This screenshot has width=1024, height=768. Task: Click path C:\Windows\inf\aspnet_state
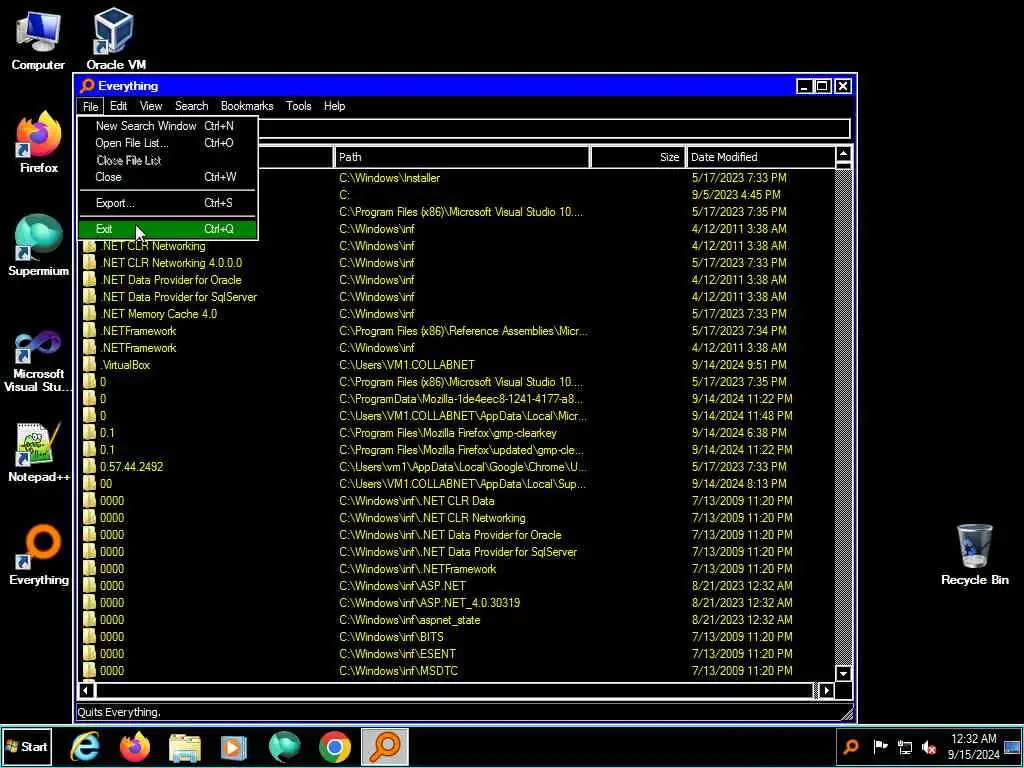coord(409,619)
